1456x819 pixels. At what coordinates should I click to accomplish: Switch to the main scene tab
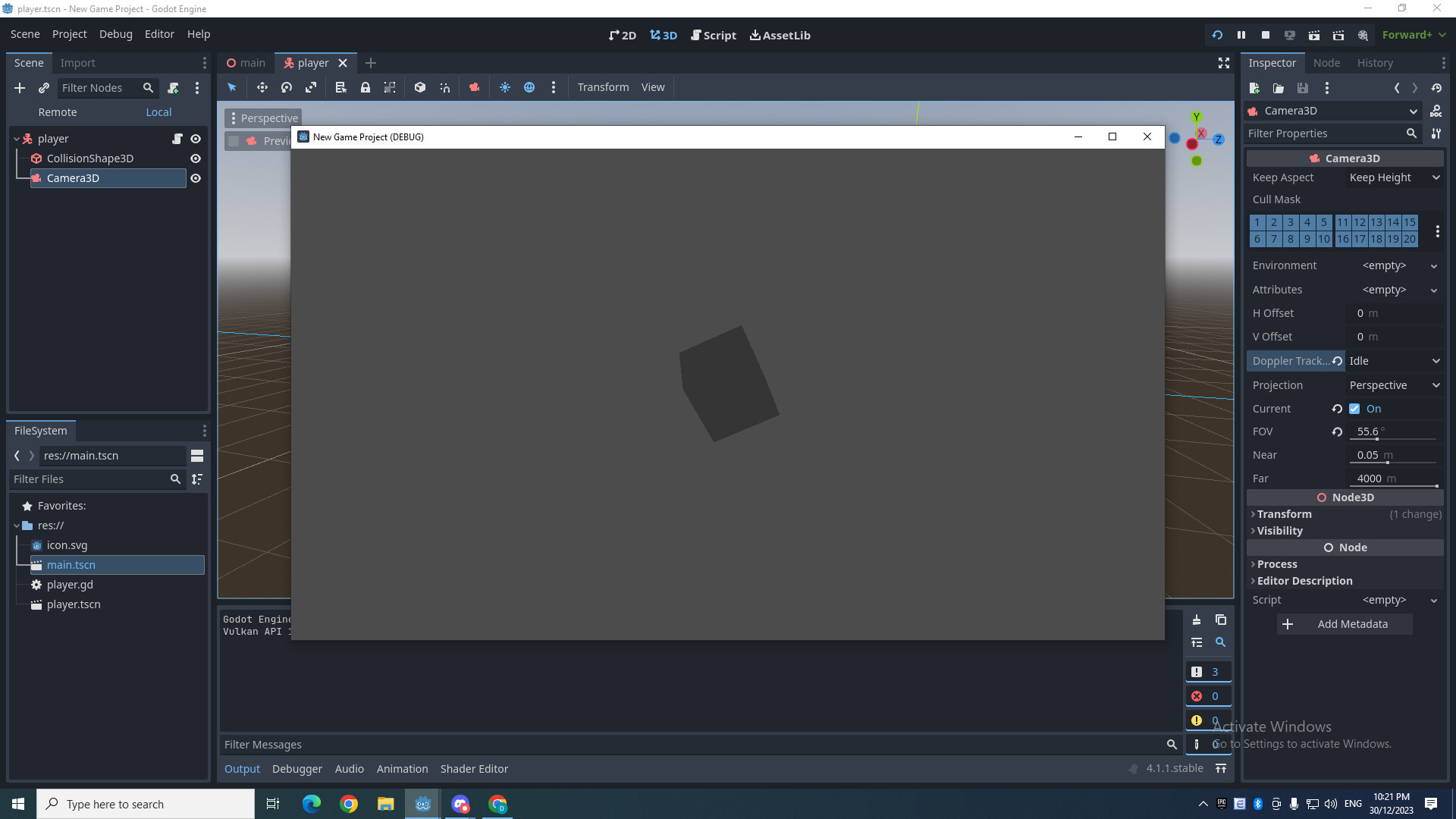coord(246,63)
